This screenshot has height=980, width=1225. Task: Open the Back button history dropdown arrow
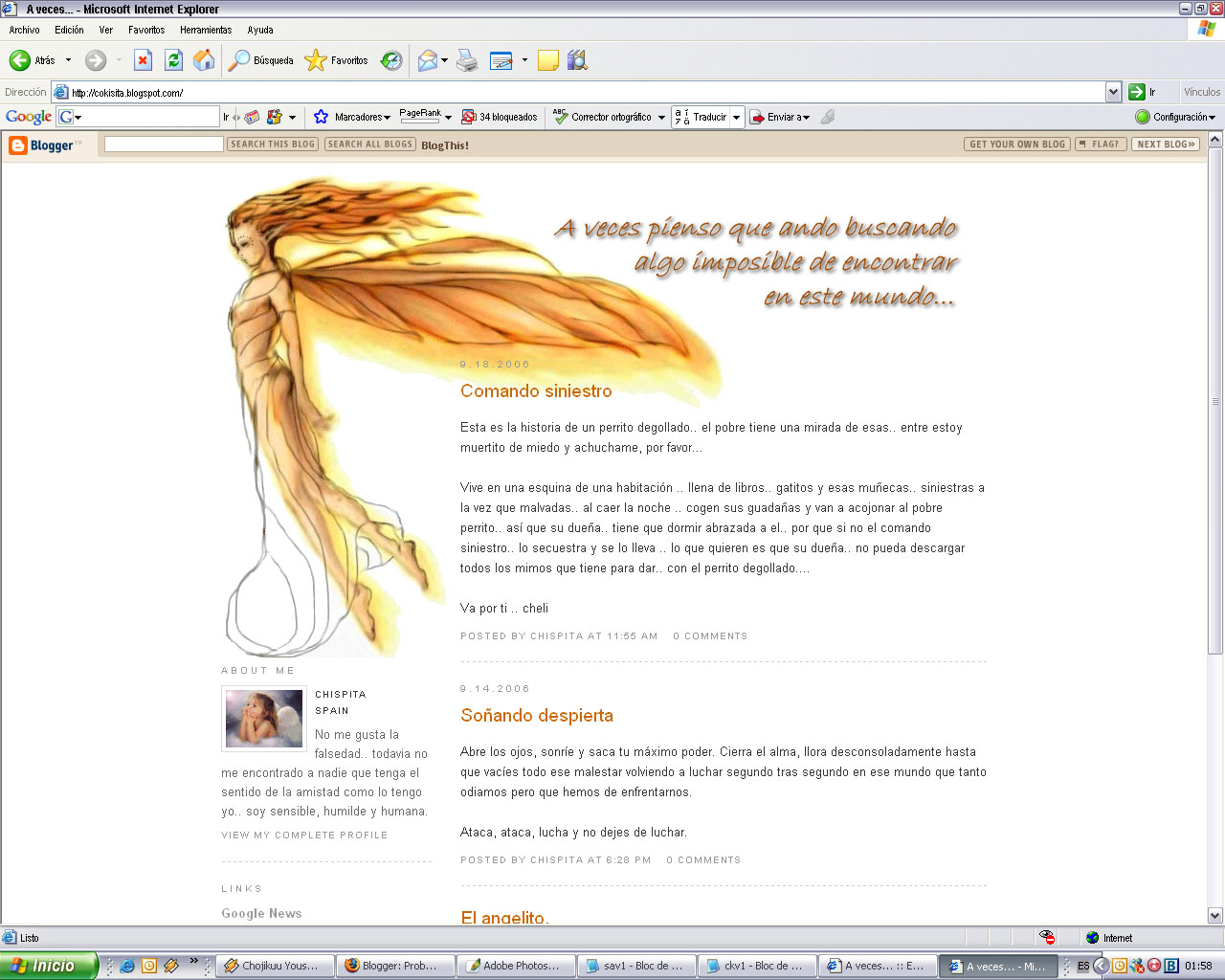68,60
